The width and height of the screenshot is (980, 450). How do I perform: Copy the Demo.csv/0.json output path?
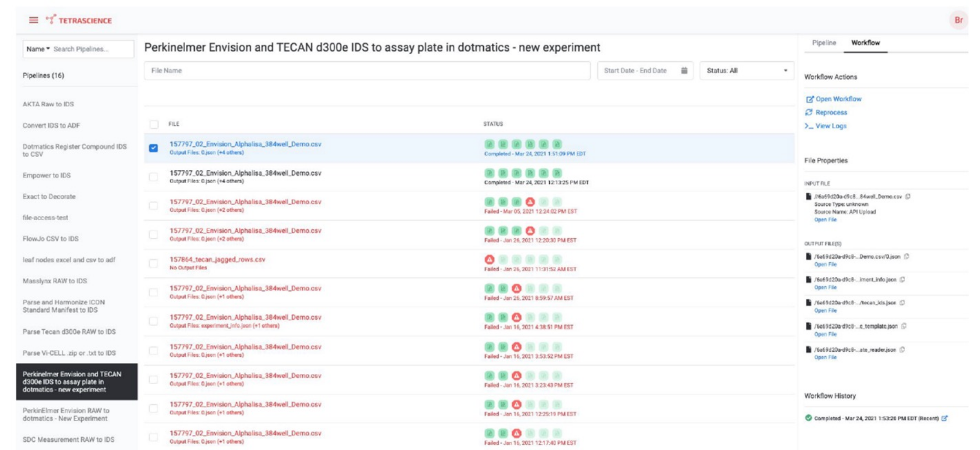(x=907, y=256)
